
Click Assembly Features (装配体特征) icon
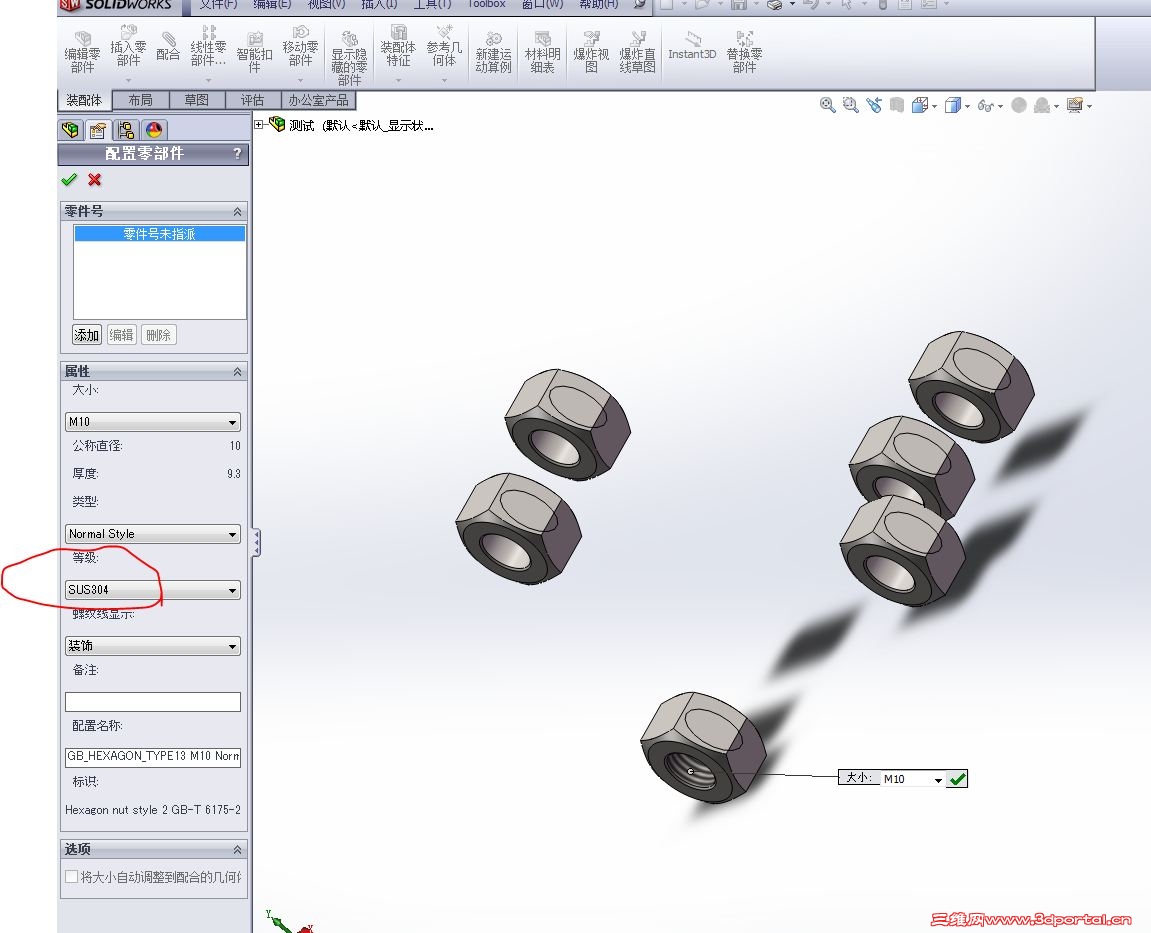pyautogui.click(x=398, y=46)
